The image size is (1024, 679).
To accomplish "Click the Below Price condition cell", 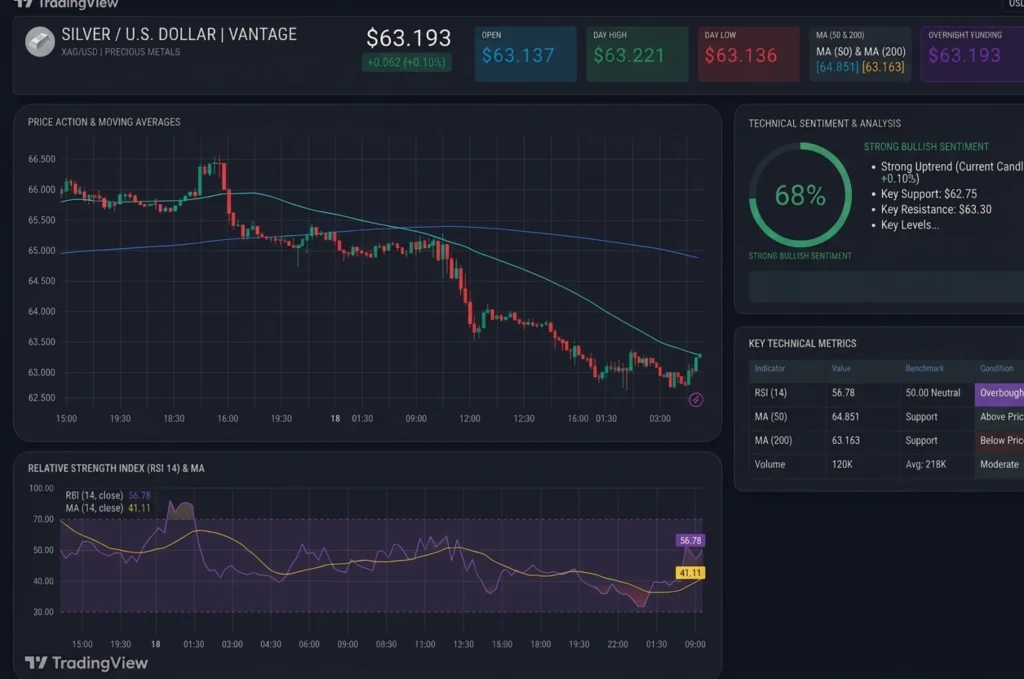I will tap(999, 441).
